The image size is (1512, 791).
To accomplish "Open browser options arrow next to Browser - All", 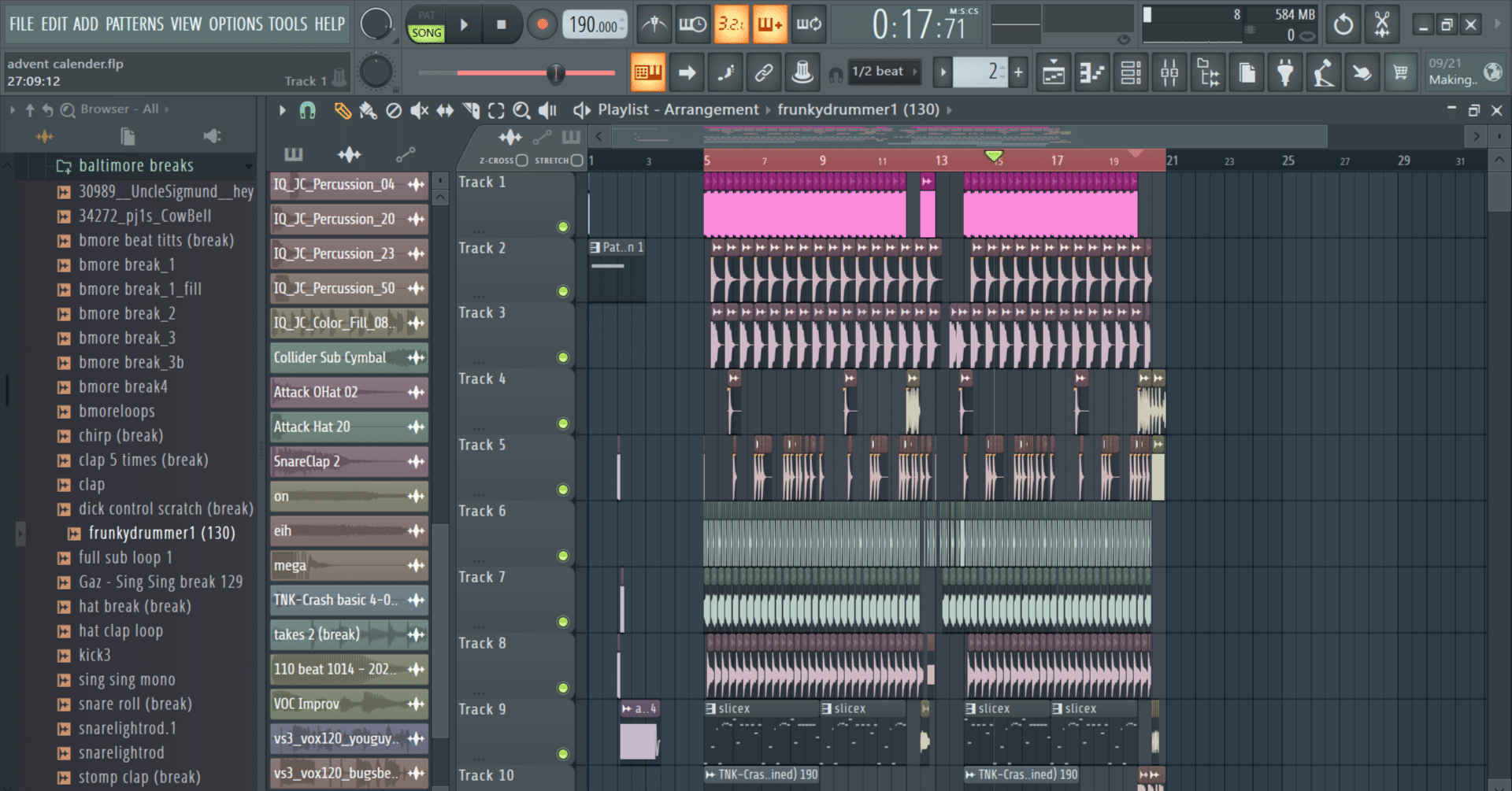I will (13, 109).
